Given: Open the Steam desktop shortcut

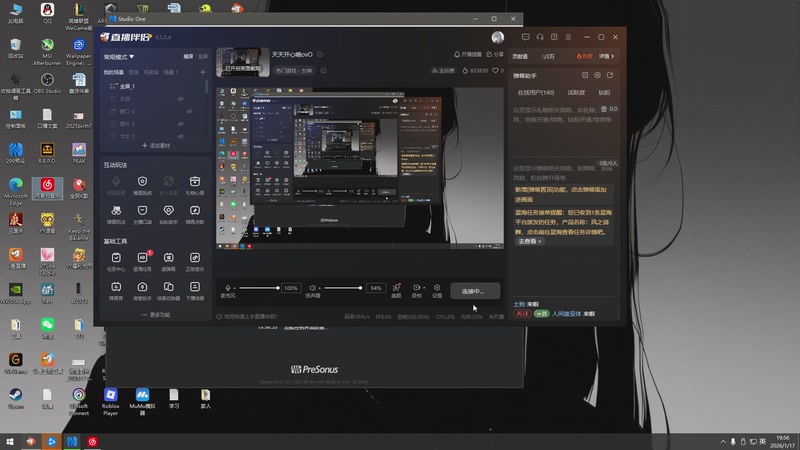Looking at the screenshot, I should point(15,398).
